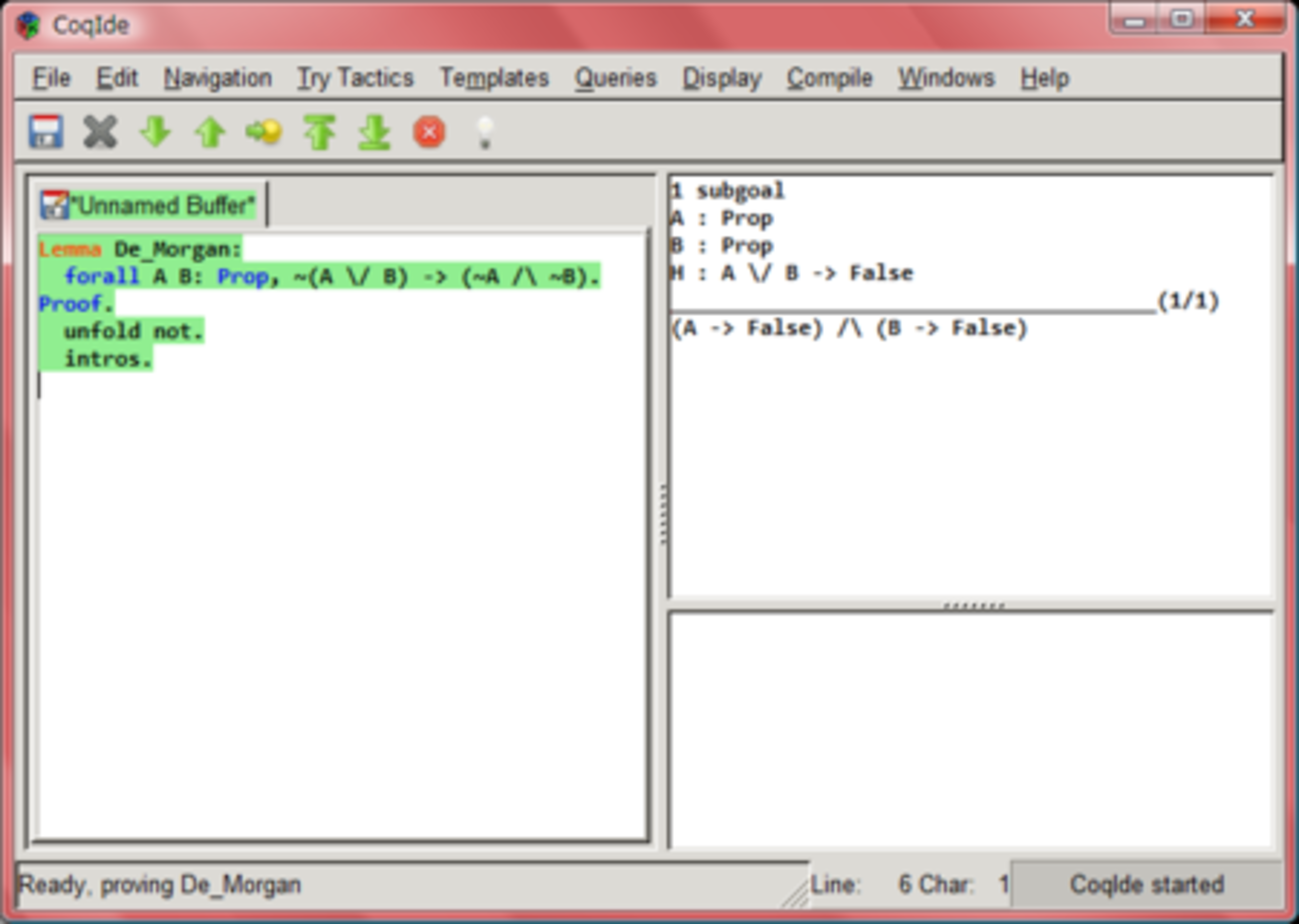Click the Go to cursor icon
Viewport: 1299px width, 924px height.
click(x=264, y=132)
